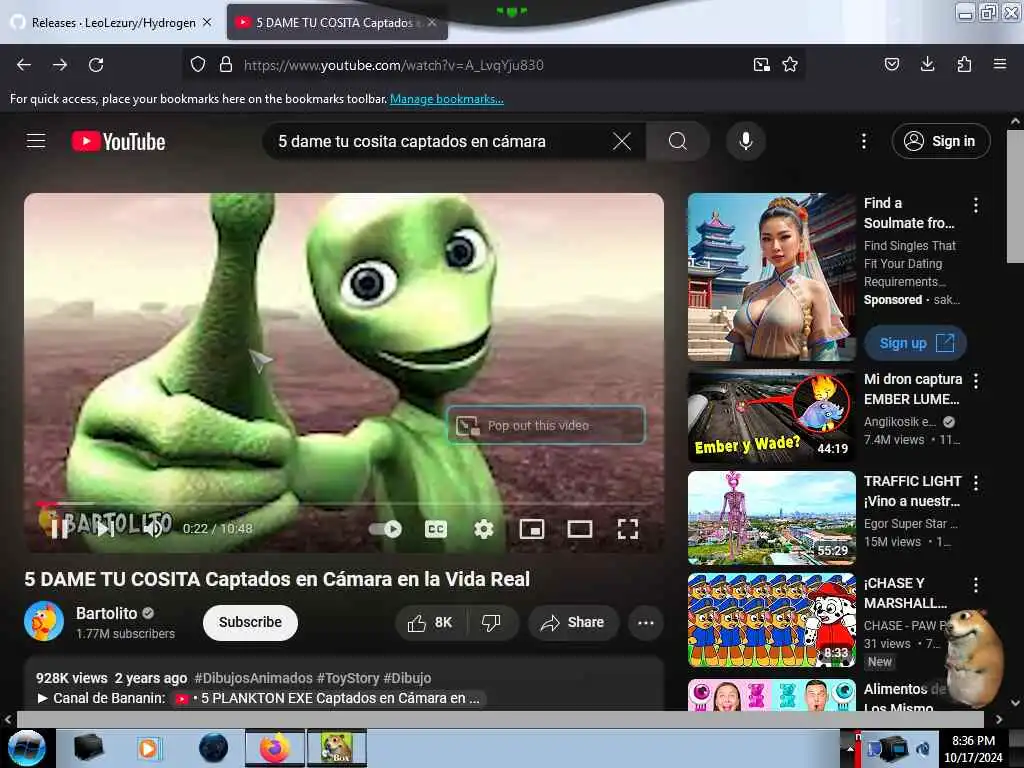1024x768 pixels.
Task: Open YouTube settings three-dot menu
Action: [x=863, y=141]
